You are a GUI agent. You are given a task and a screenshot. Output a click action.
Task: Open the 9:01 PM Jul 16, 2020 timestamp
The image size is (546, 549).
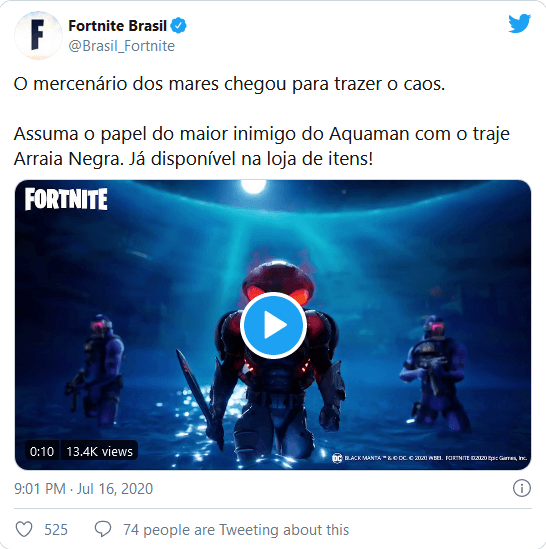[83, 488]
